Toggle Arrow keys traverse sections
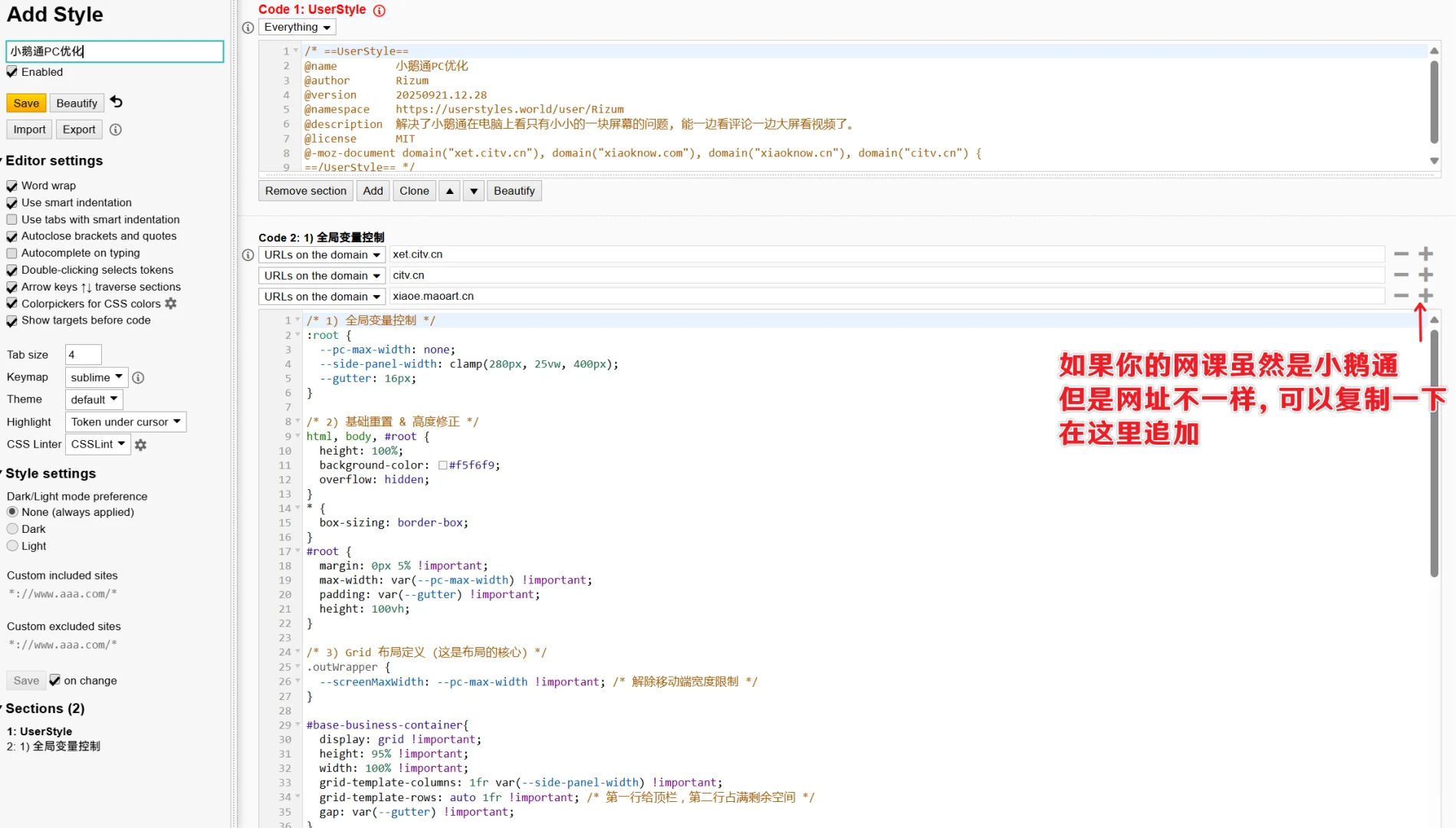1456x828 pixels. click(12, 287)
